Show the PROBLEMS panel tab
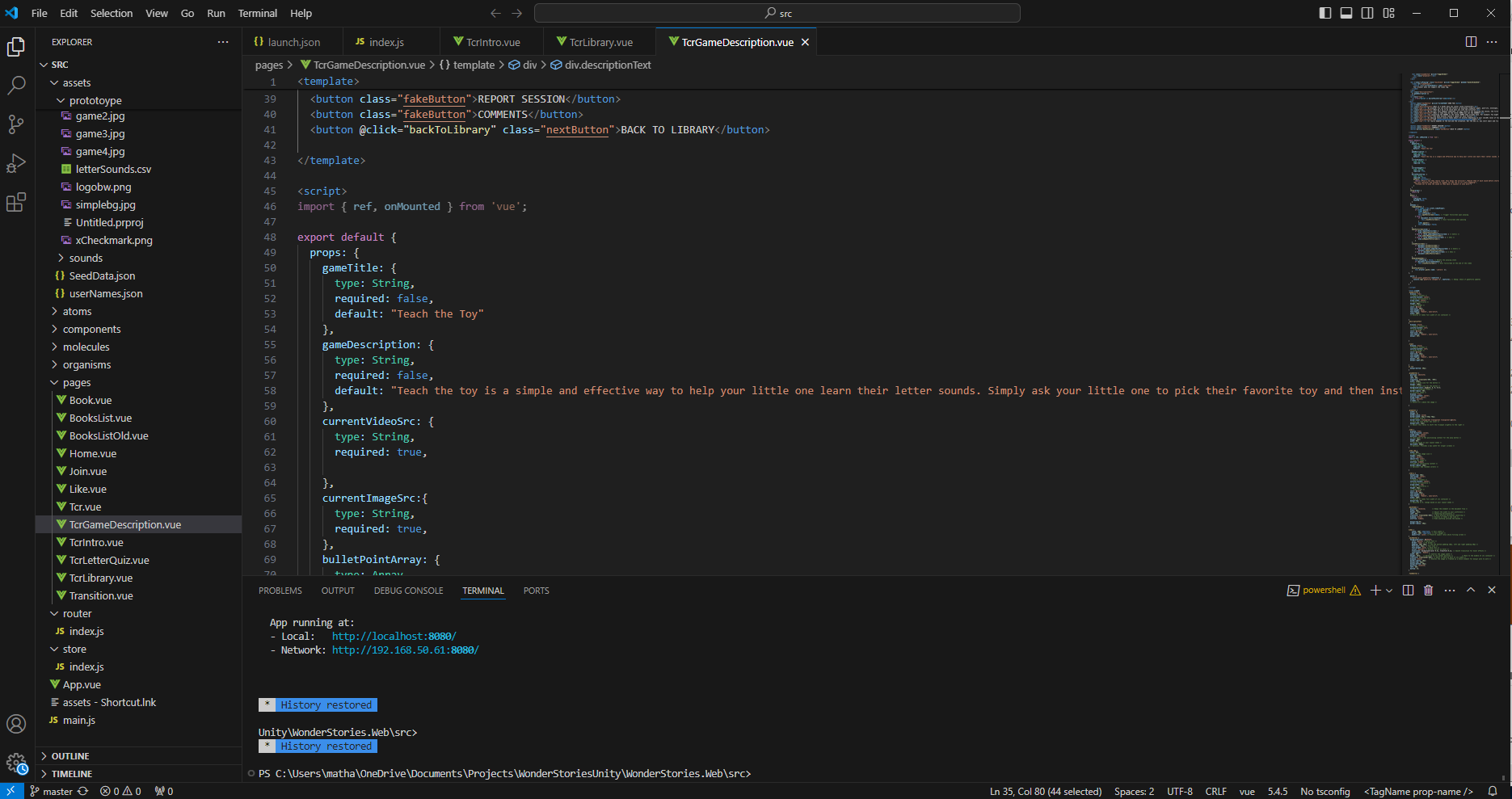 coord(280,591)
